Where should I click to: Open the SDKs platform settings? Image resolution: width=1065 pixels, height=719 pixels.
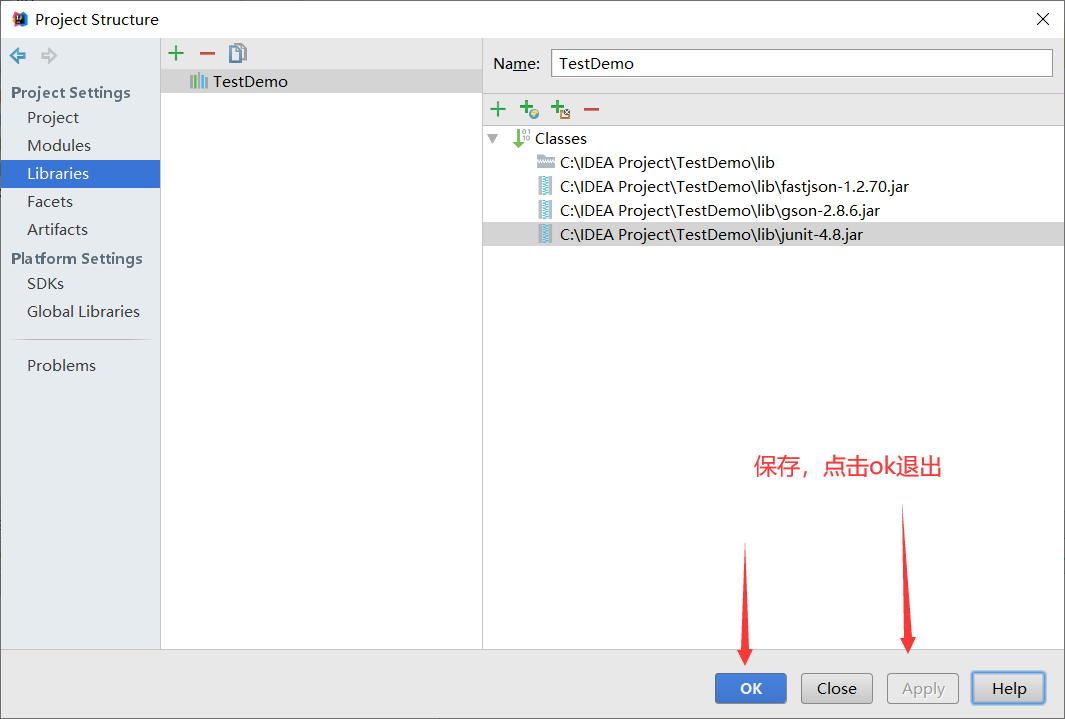click(x=46, y=284)
